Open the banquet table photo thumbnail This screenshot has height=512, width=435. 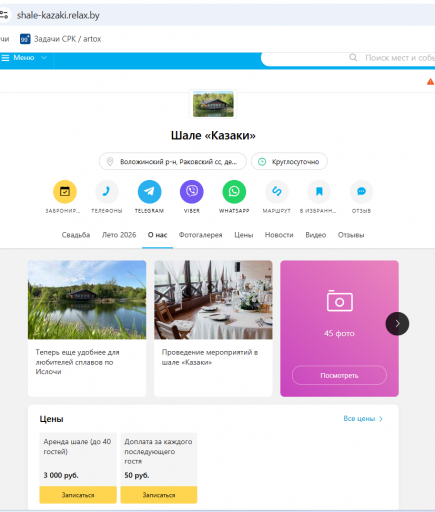click(x=213, y=300)
